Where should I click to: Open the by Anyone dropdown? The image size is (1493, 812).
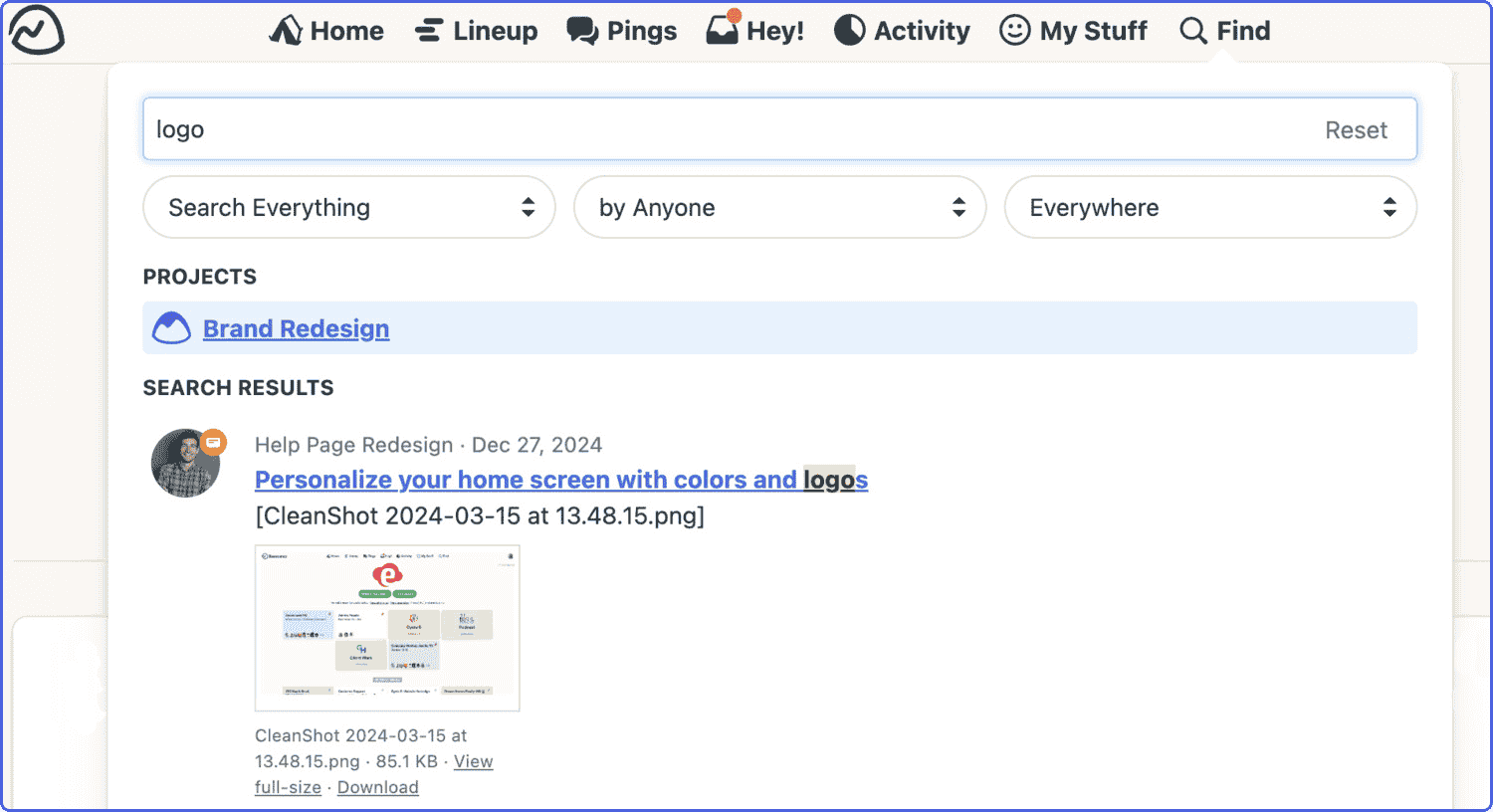tap(779, 207)
